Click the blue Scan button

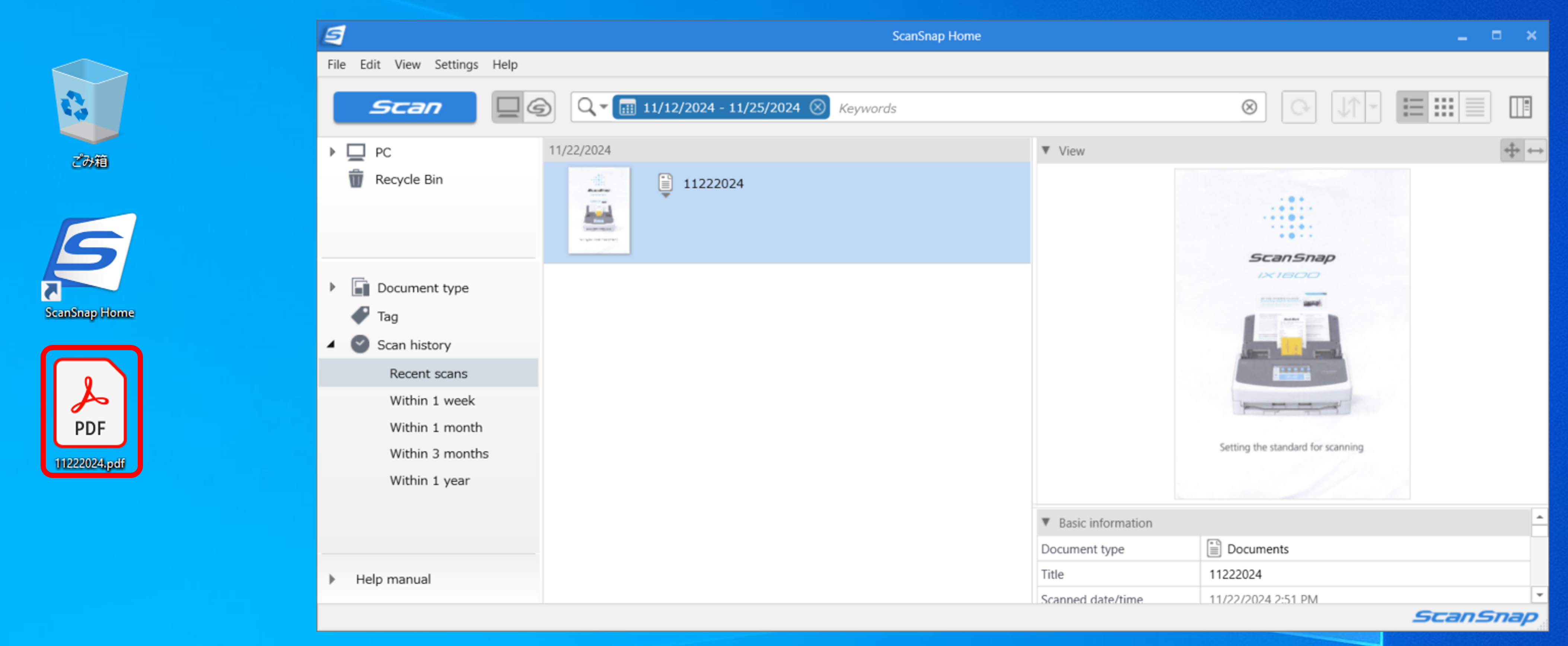click(x=405, y=107)
